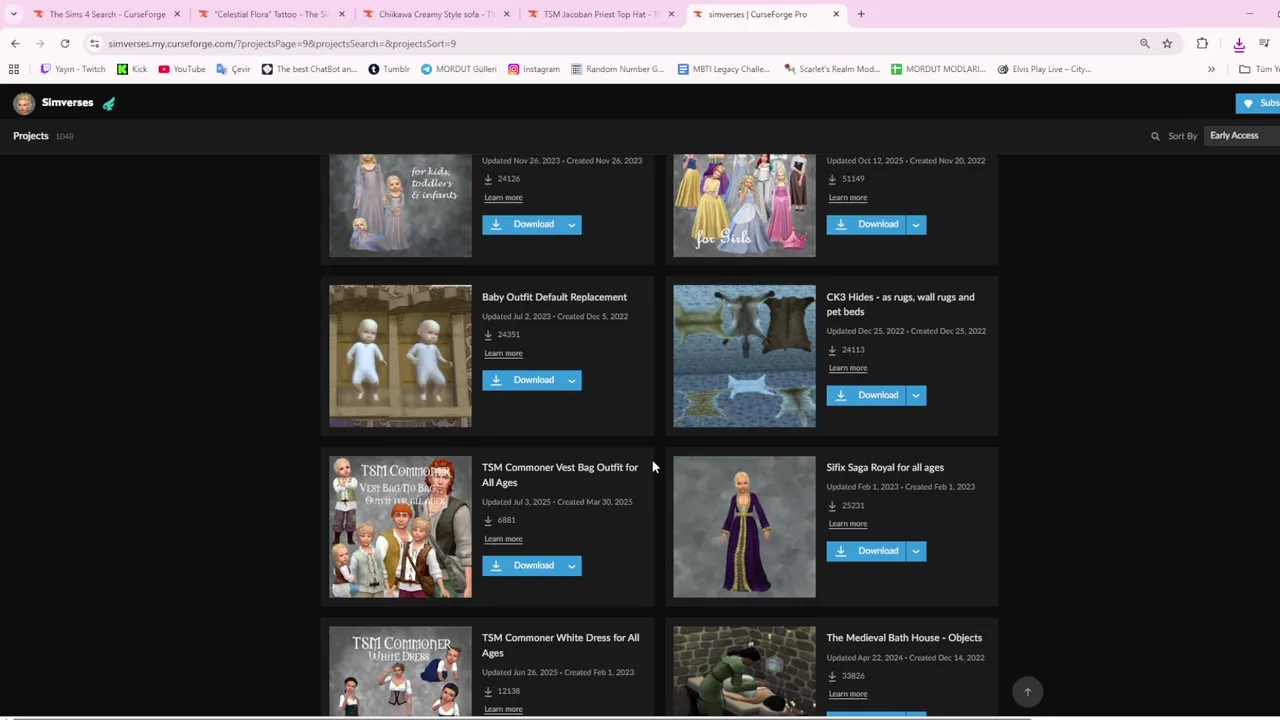Download Sifix Saga Royal for all ages
This screenshot has height=720, width=1280.
866,551
